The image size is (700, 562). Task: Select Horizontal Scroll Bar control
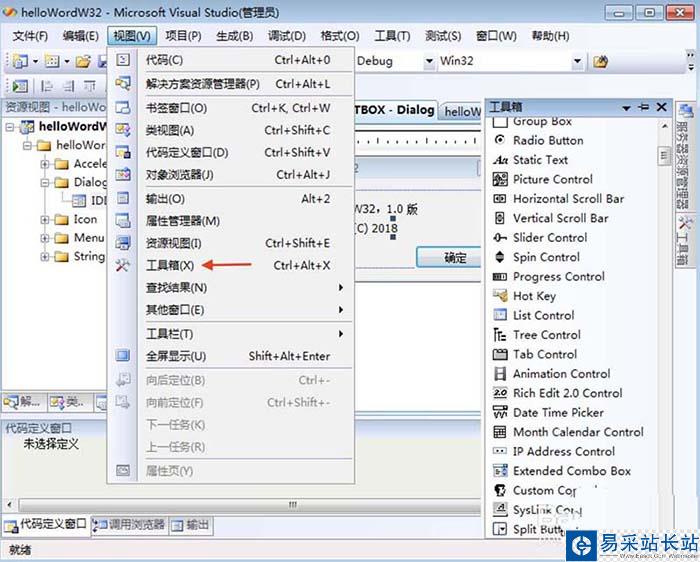[558, 199]
